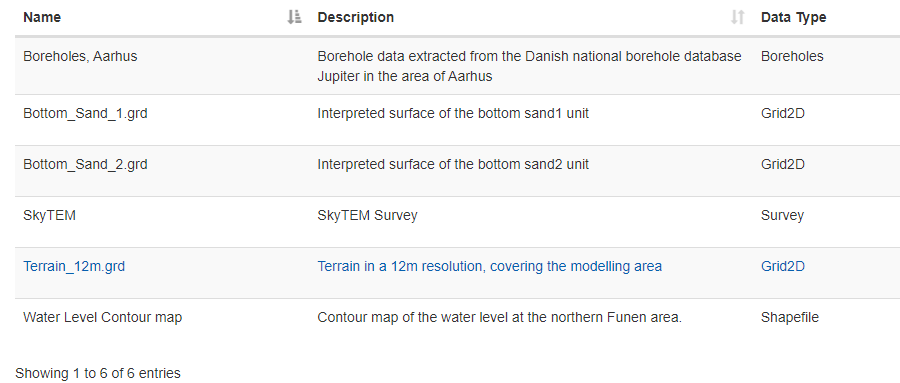The image size is (900, 383).
Task: Click the bottom sand1 unit description
Action: coord(453,114)
